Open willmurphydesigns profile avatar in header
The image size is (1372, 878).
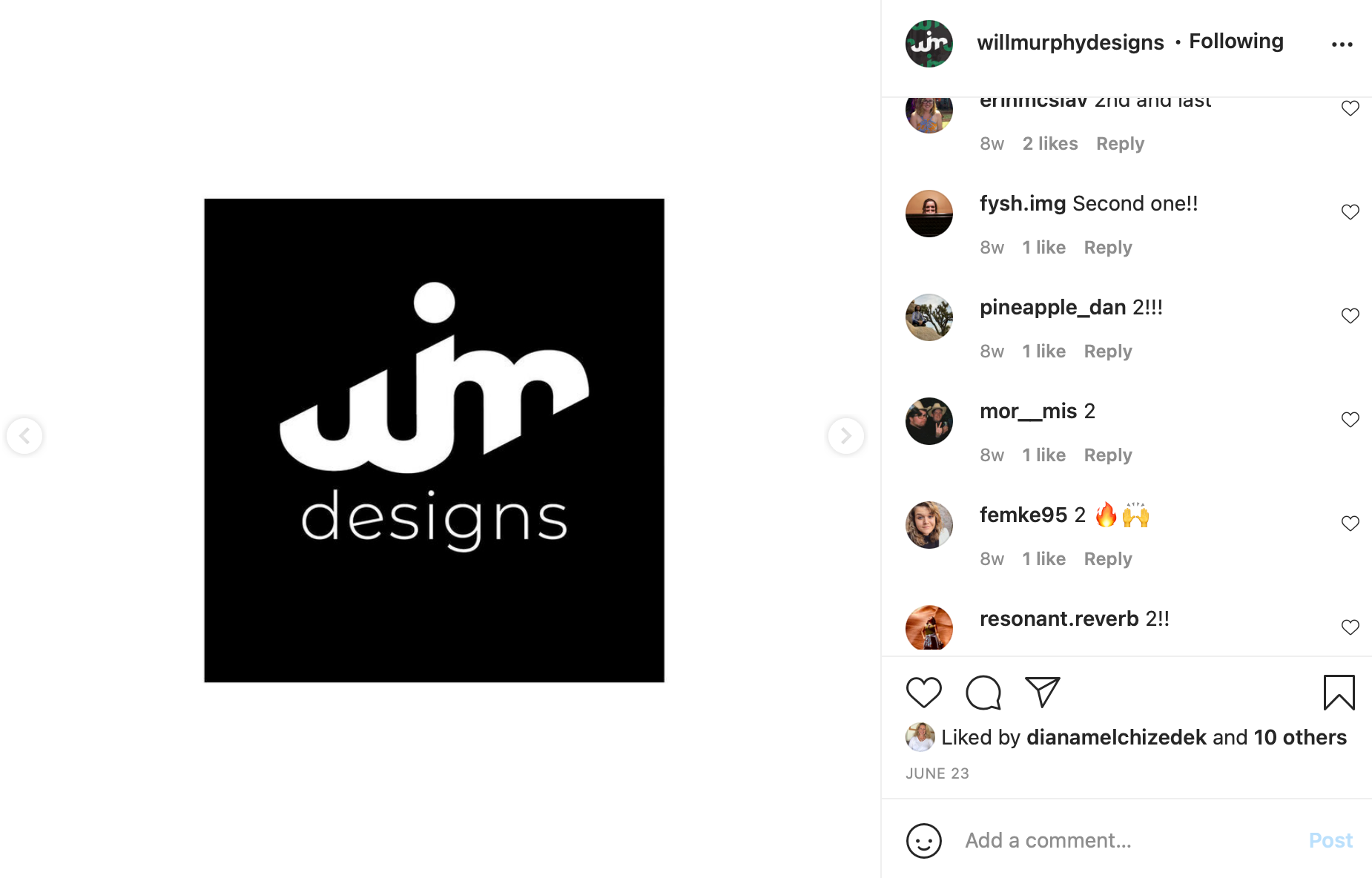pyautogui.click(x=929, y=44)
